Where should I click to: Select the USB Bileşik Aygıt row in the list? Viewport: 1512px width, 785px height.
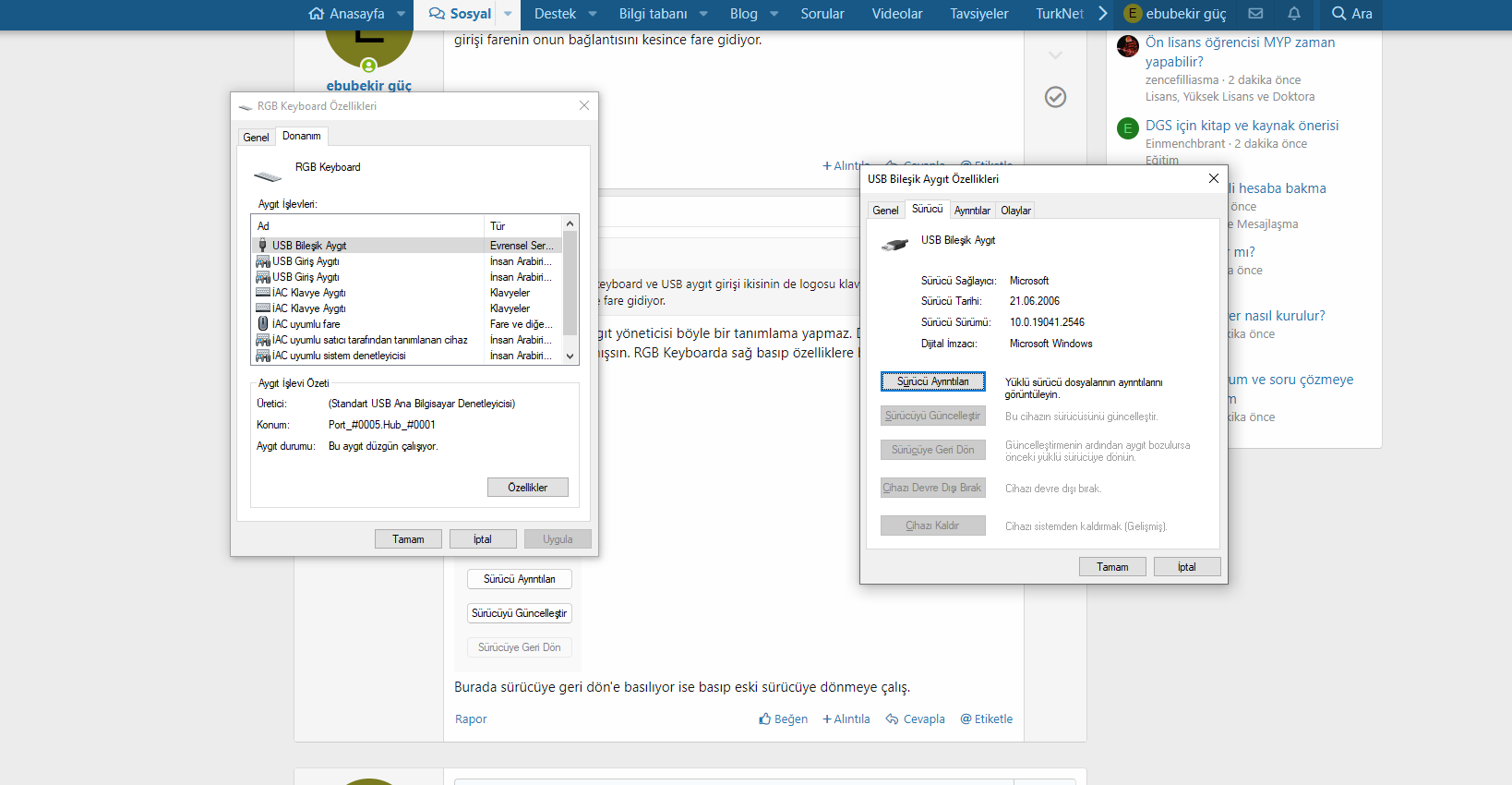(407, 246)
